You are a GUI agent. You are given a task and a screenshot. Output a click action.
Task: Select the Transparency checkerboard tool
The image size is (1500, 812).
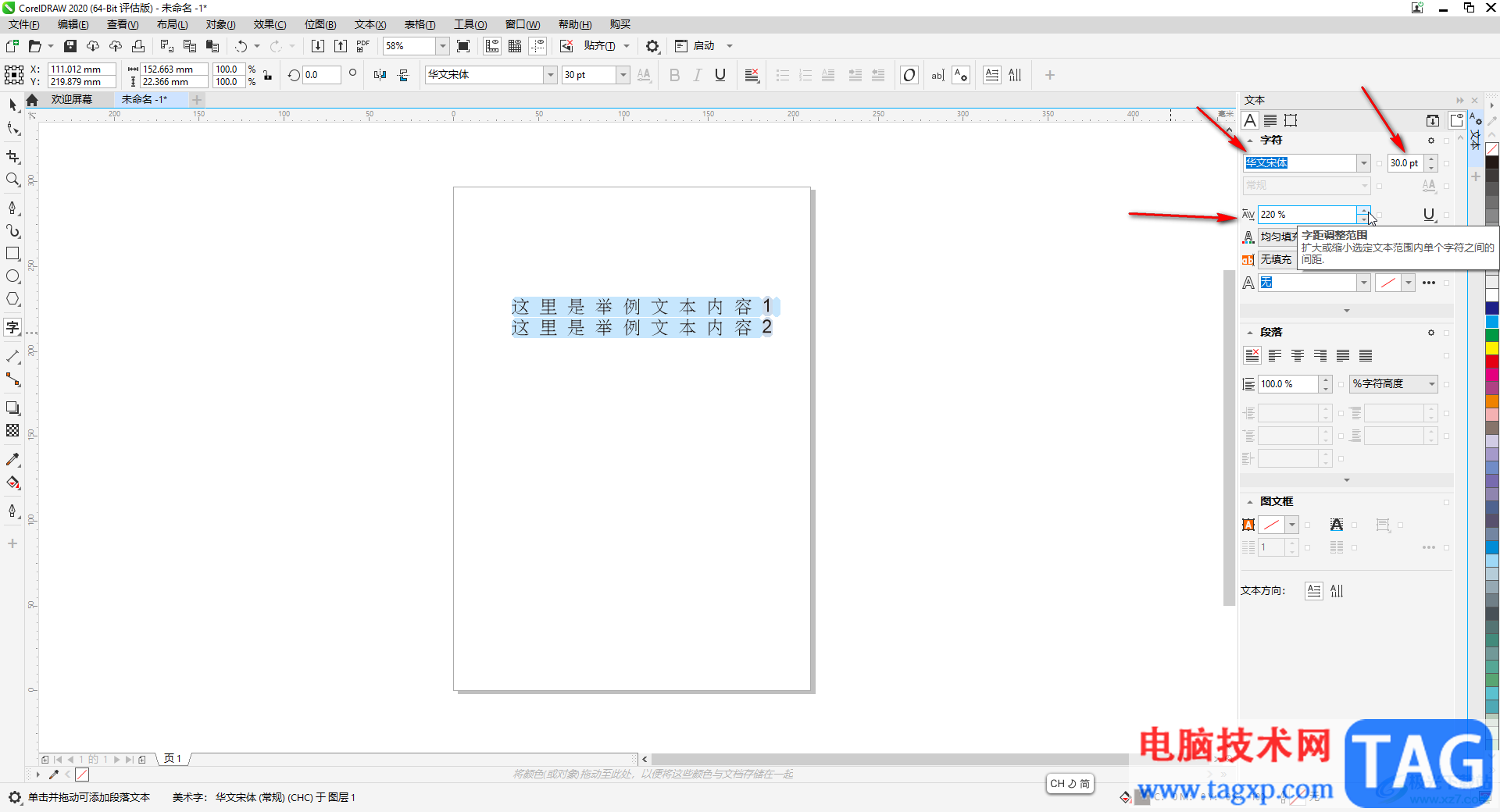12,430
